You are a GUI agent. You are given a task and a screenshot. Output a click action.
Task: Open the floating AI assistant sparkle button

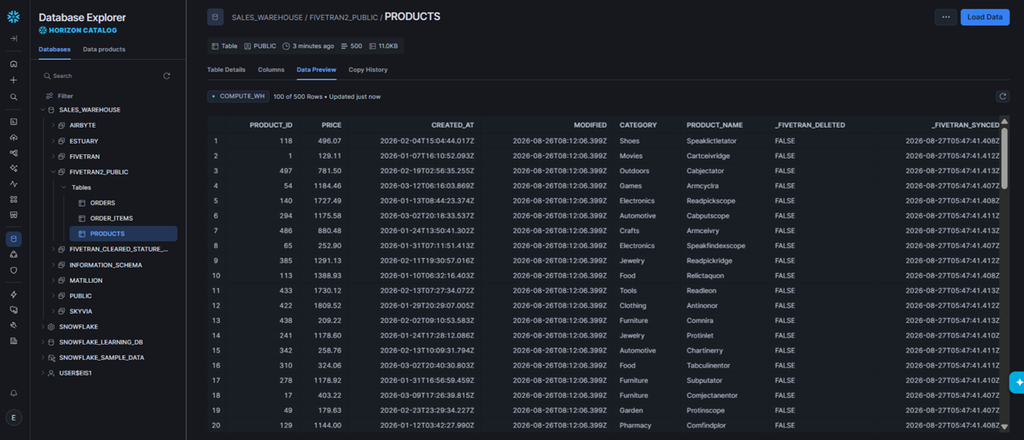pyautogui.click(x=1017, y=383)
